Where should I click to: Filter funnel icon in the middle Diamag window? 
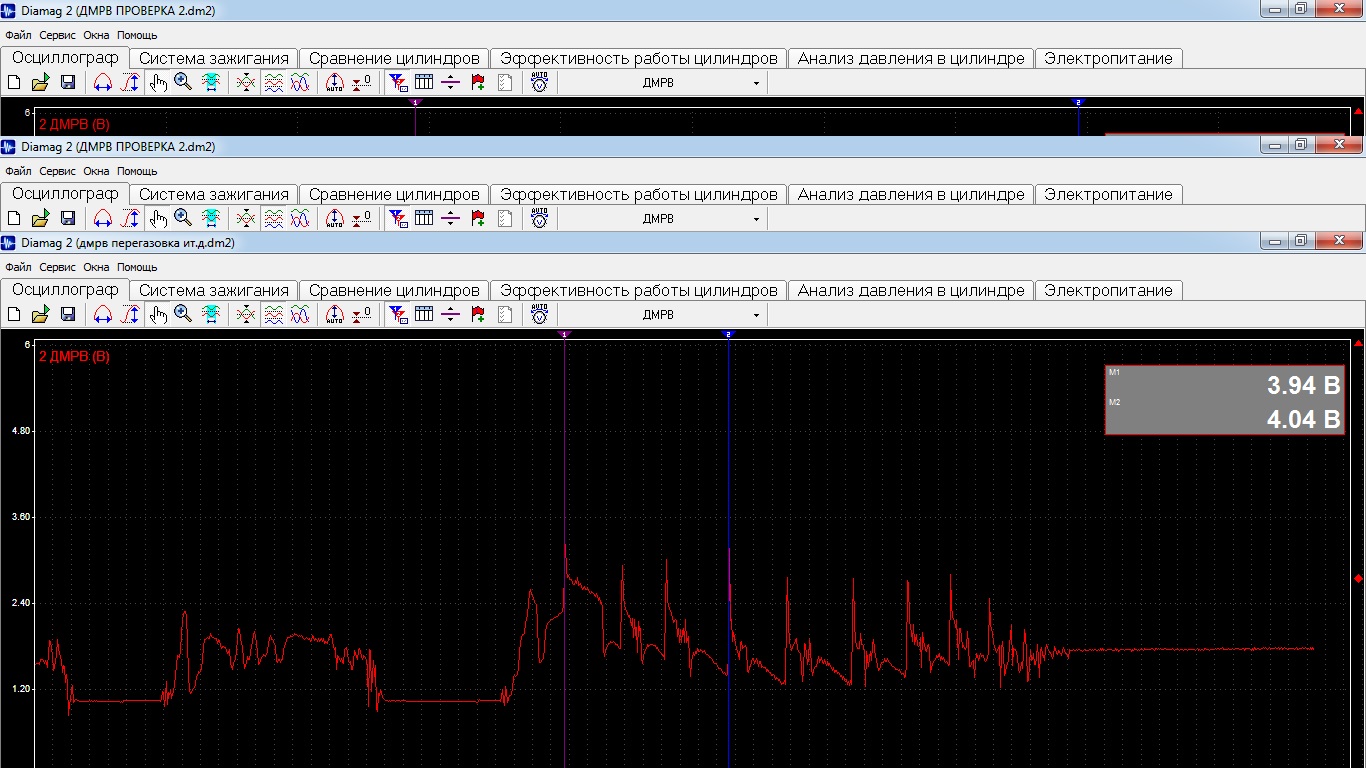coord(398,218)
